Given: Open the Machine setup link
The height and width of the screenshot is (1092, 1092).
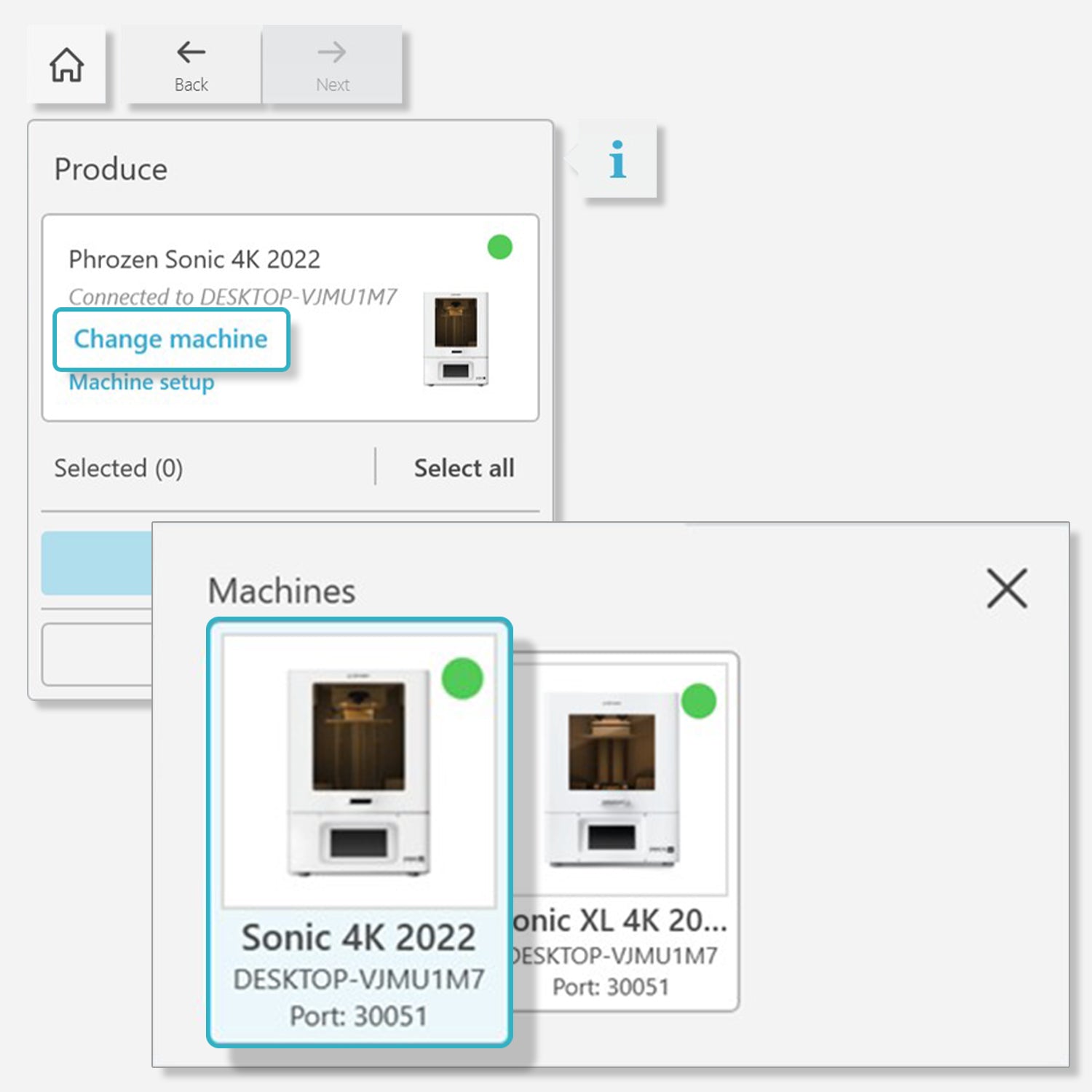Looking at the screenshot, I should [141, 382].
